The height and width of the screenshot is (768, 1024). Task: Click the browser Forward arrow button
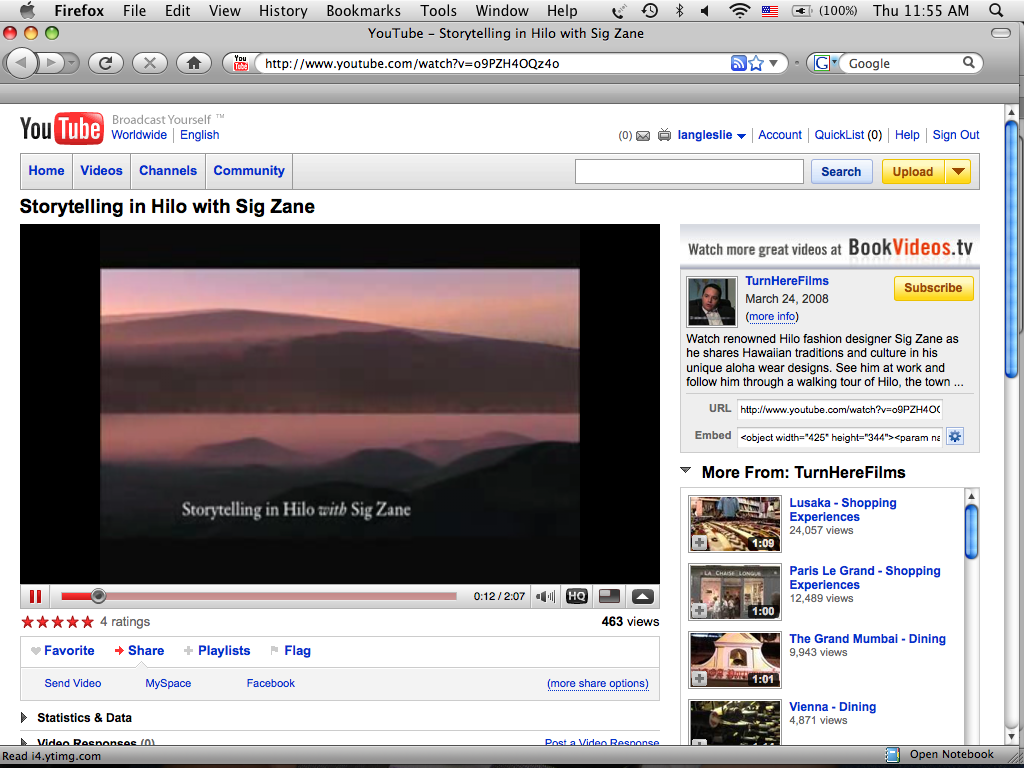point(52,63)
